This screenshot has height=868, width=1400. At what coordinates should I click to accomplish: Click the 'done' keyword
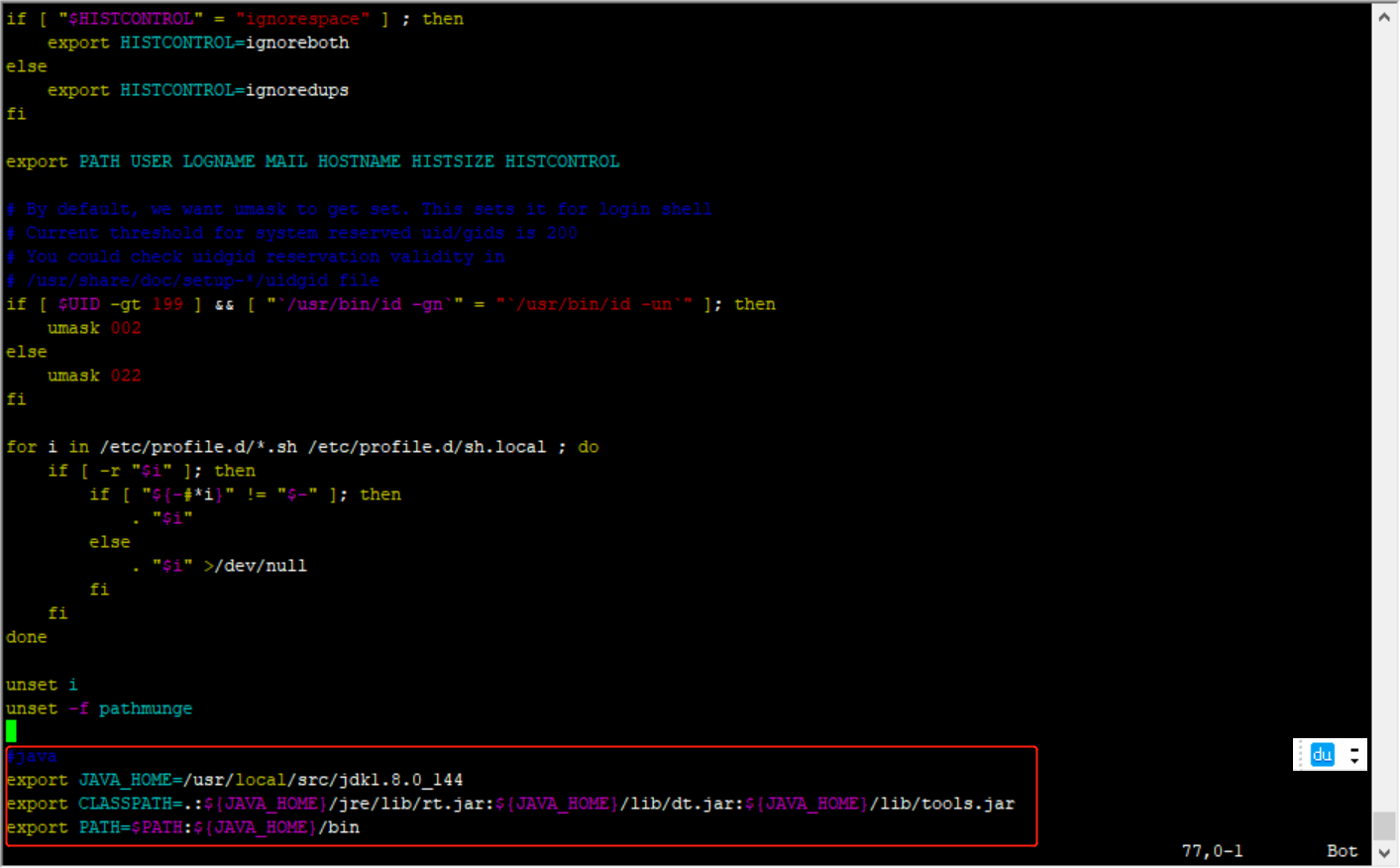27,637
